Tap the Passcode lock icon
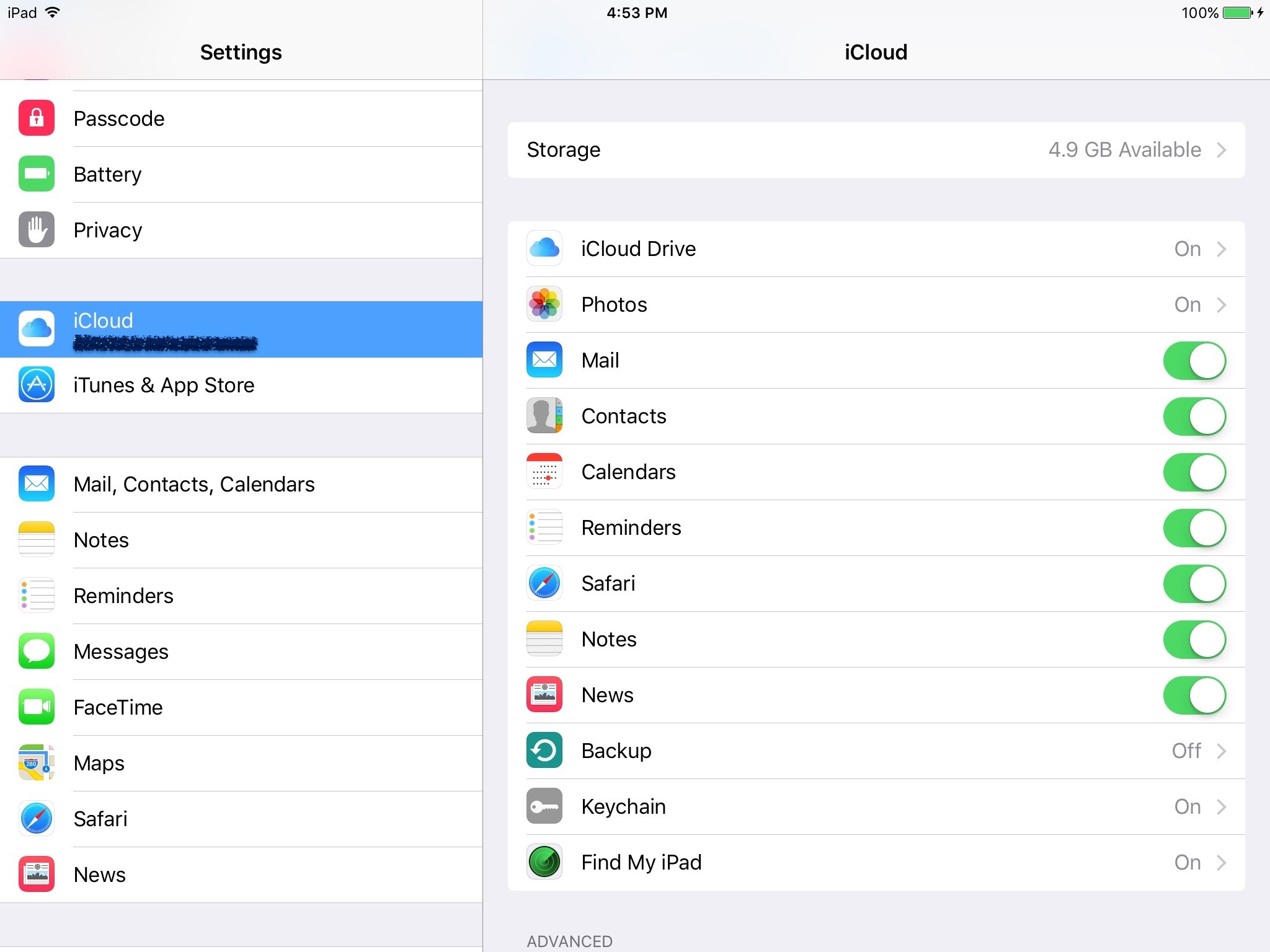Image resolution: width=1270 pixels, height=952 pixels. 37,118
